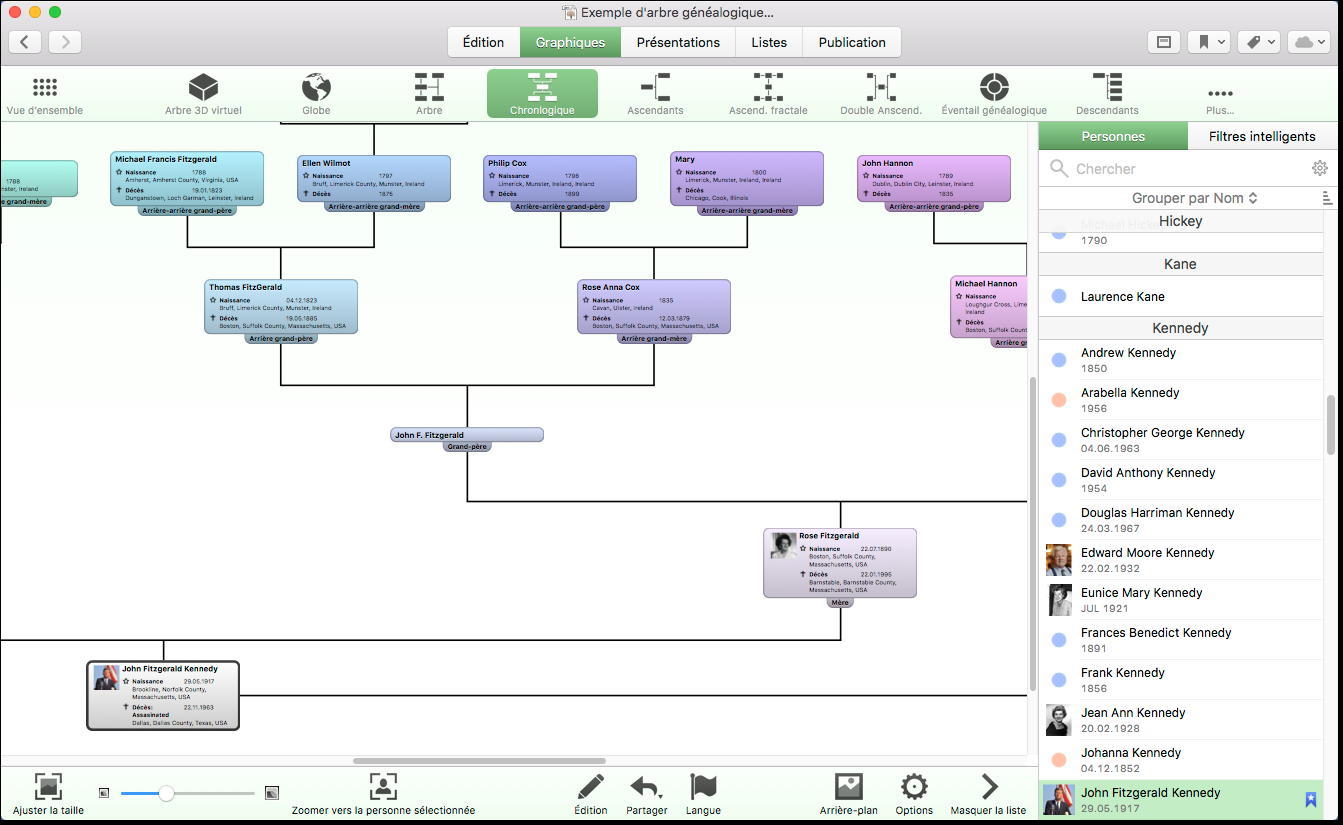Screen dimensions: 1343x825
Task: Open the Éventail généalogique chart
Action: (x=994, y=96)
